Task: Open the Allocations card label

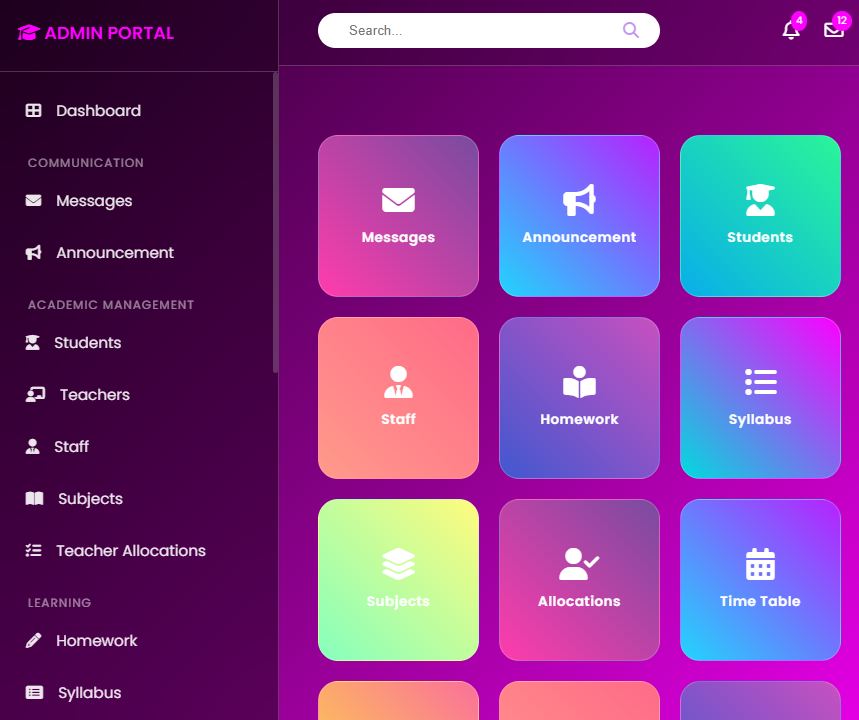Action: tap(579, 601)
